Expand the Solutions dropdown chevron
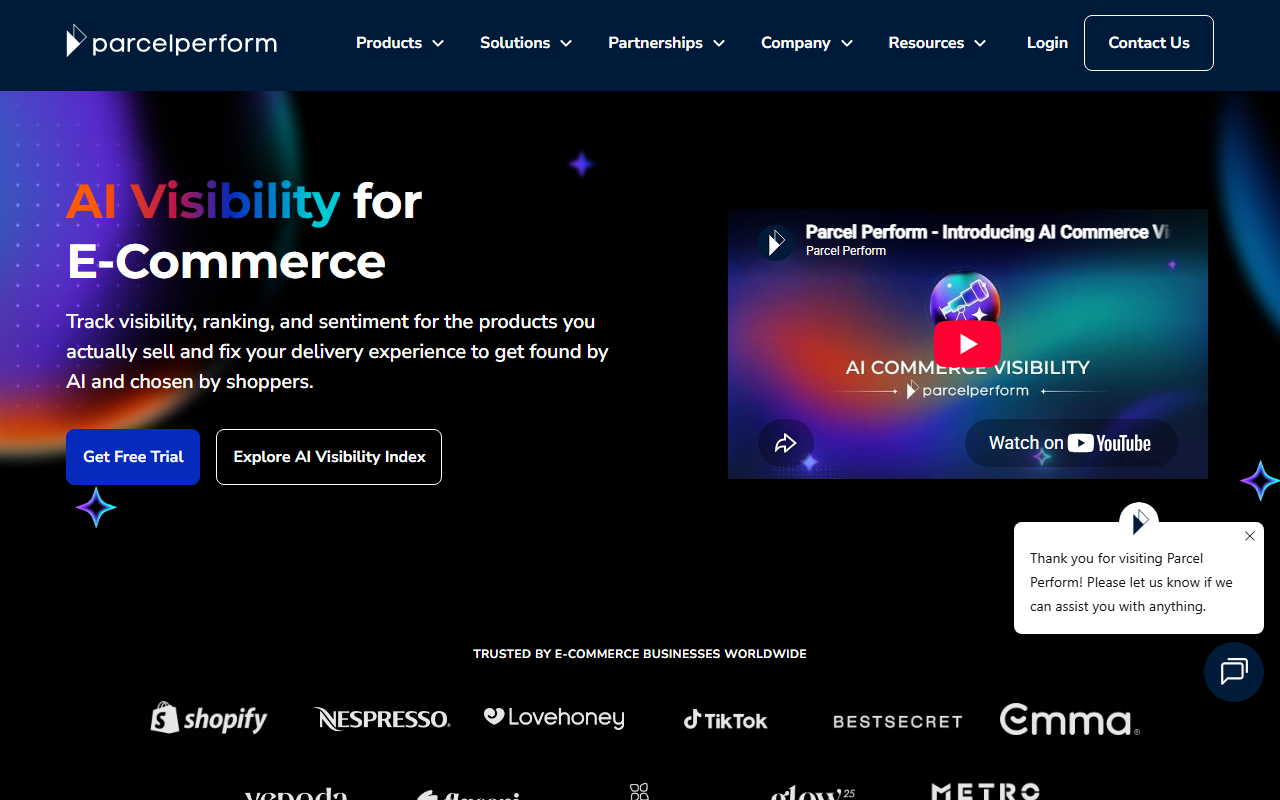Viewport: 1280px width, 800px height. pos(566,43)
